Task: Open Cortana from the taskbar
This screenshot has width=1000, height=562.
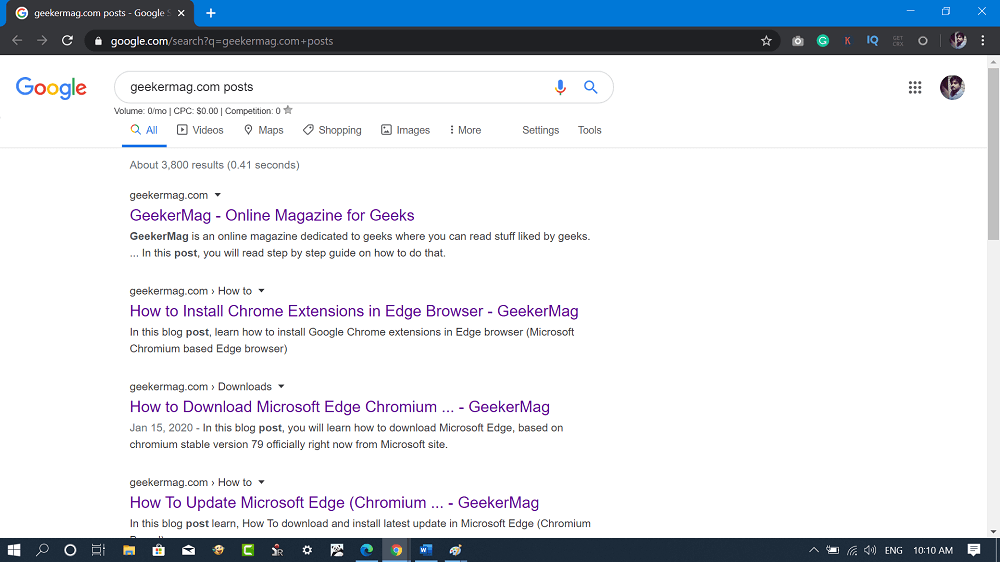Action: 70,550
